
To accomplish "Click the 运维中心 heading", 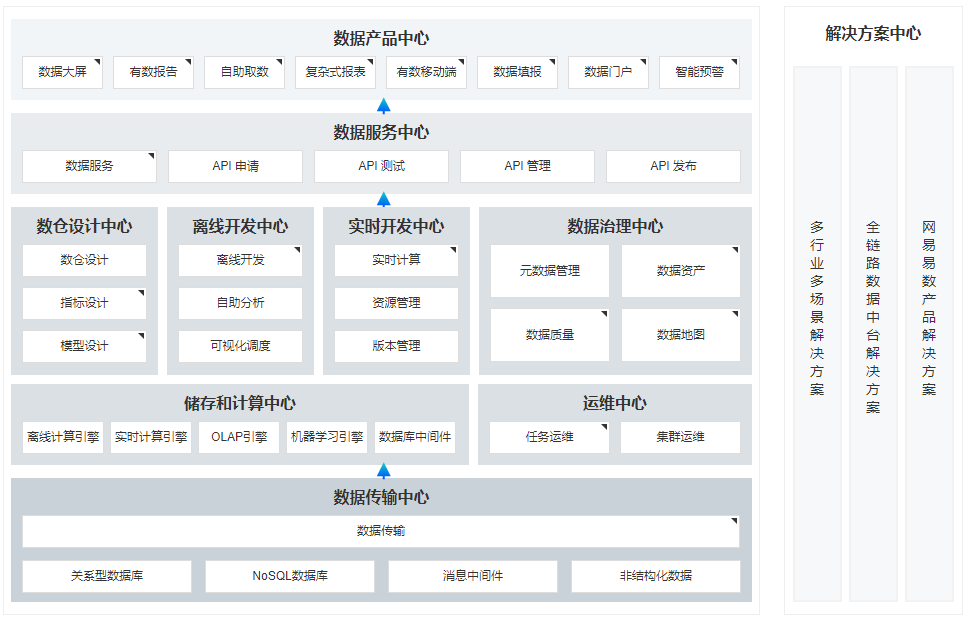I will pyautogui.click(x=615, y=404).
